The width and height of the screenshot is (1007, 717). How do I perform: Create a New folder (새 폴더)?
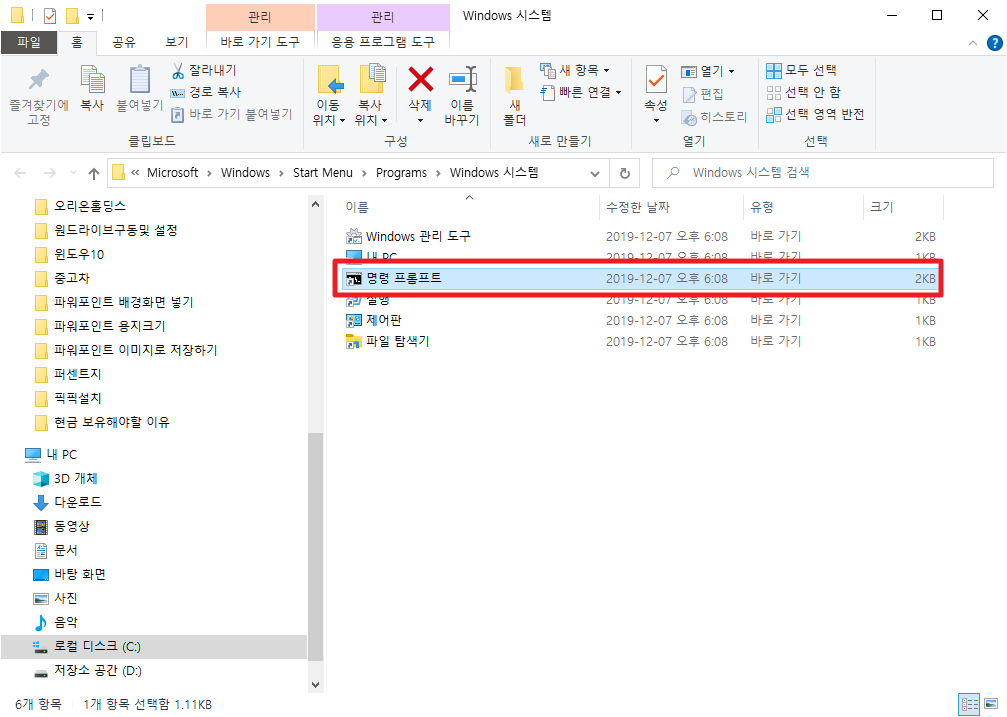point(514,95)
